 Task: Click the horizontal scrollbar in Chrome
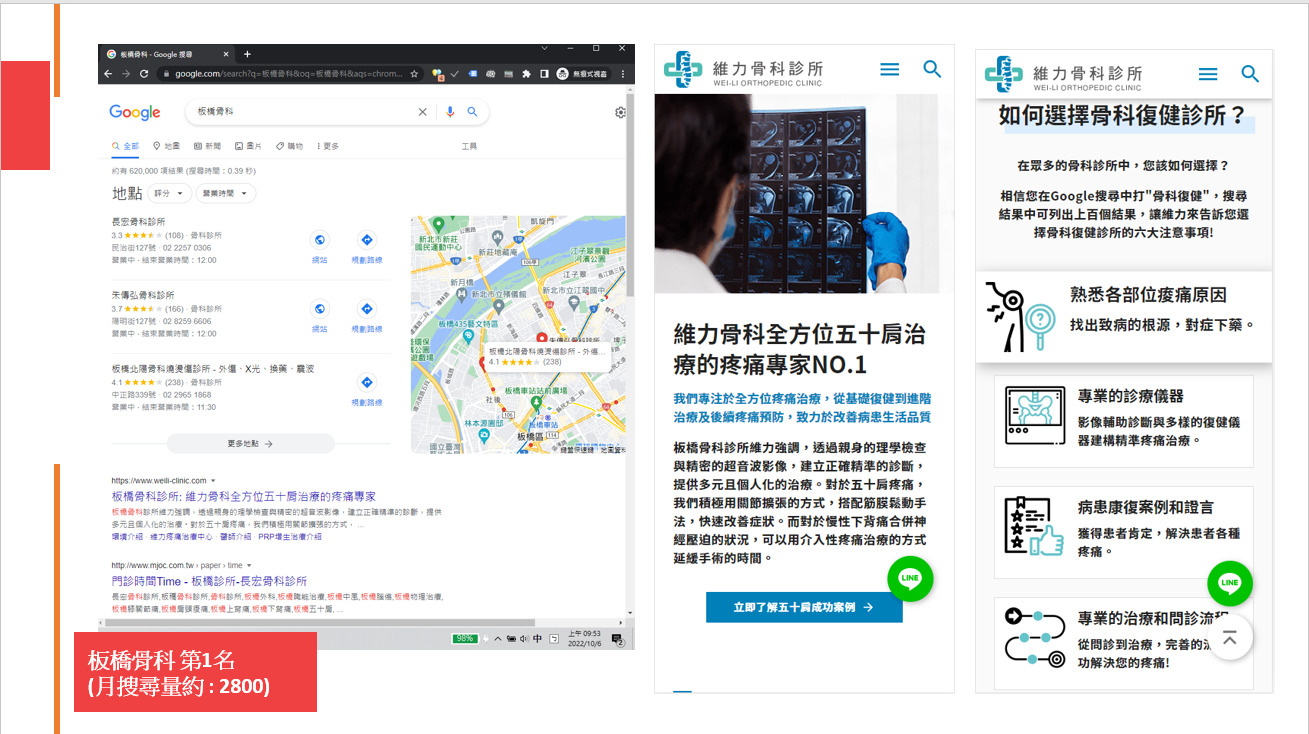click(x=320, y=623)
